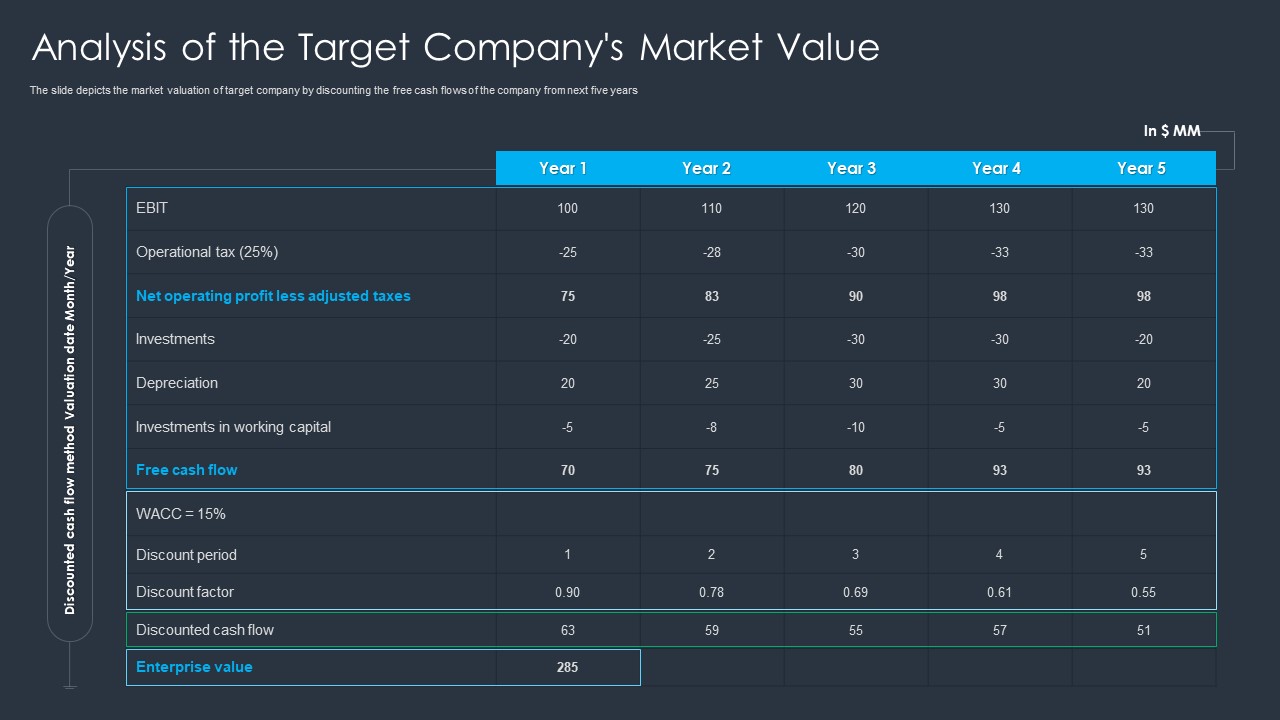Click Discounted cash flow value 57
Screen dimensions: 1280x720
click(x=1000, y=630)
